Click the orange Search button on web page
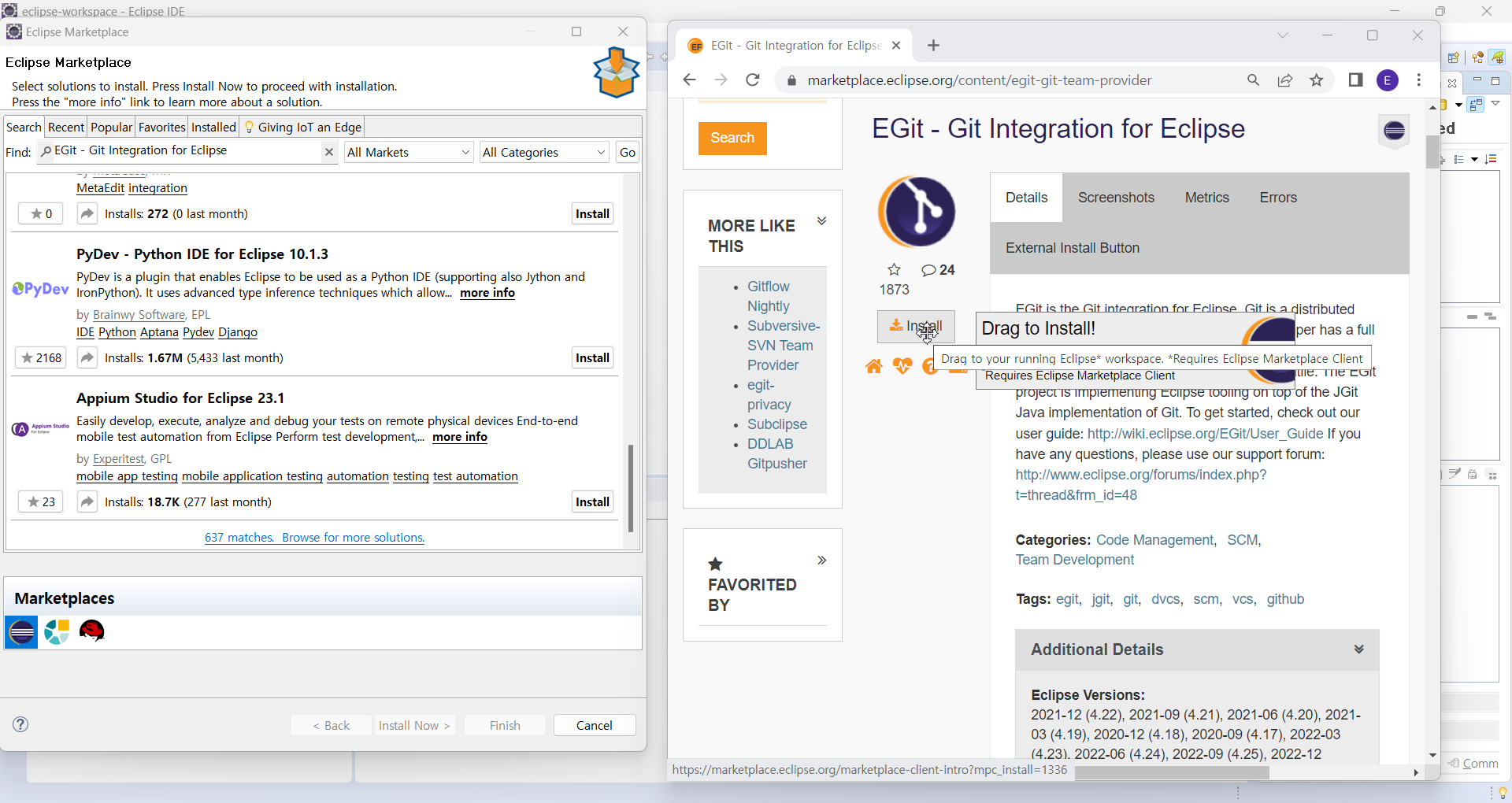 click(x=732, y=138)
